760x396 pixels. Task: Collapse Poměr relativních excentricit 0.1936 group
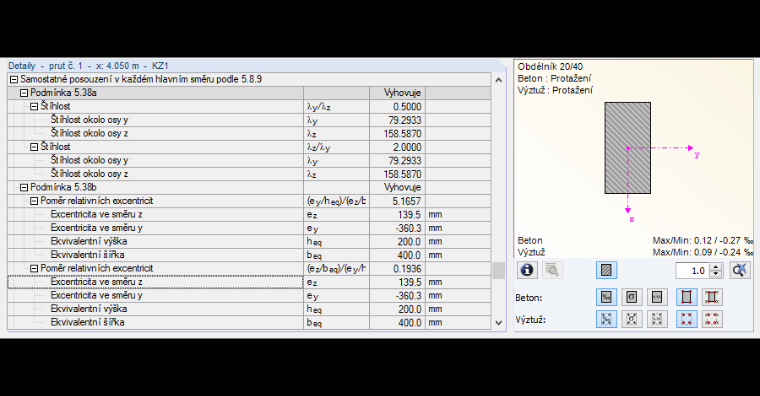[x=34, y=269]
